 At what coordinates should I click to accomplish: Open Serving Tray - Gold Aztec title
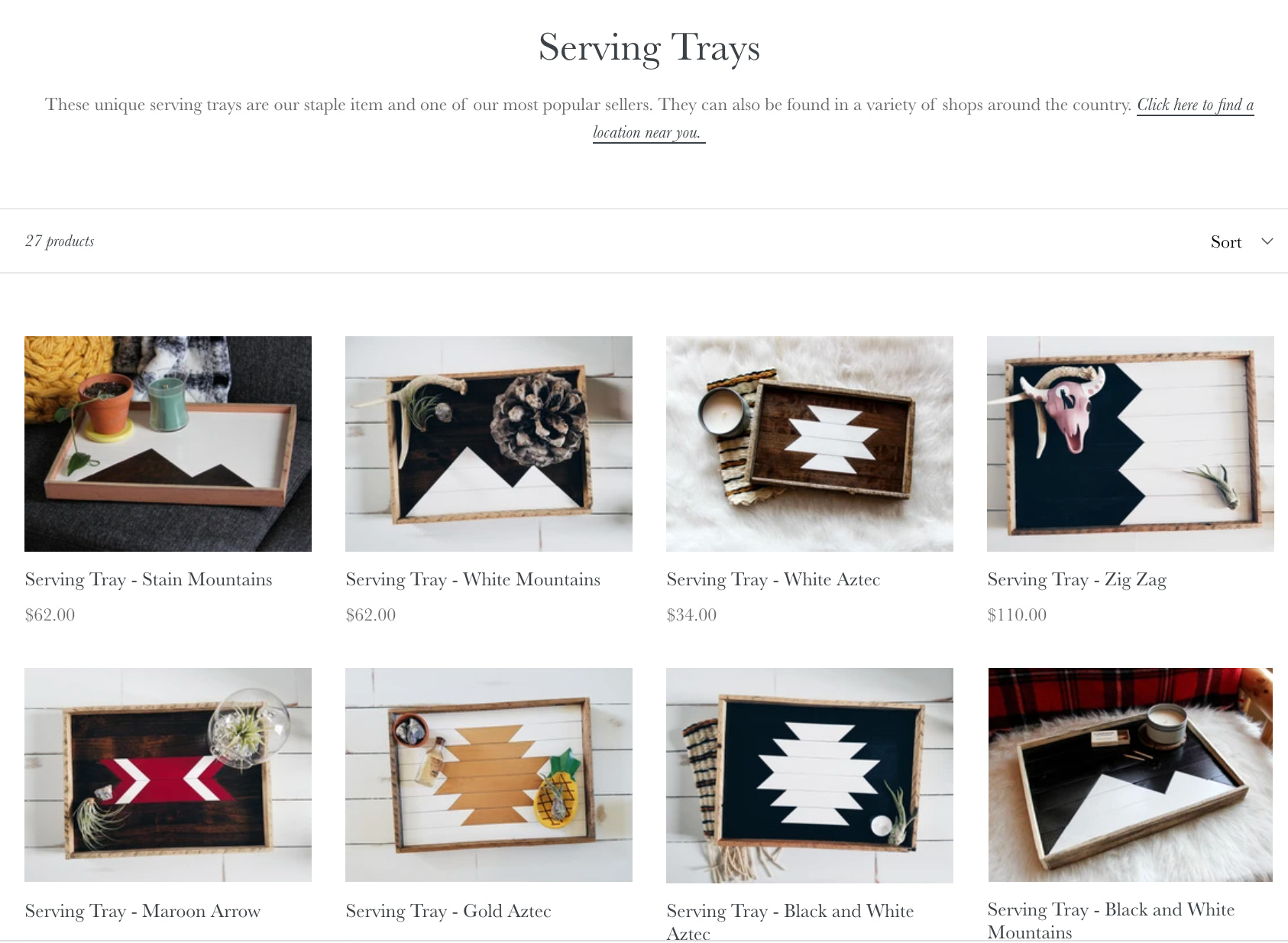click(x=448, y=911)
